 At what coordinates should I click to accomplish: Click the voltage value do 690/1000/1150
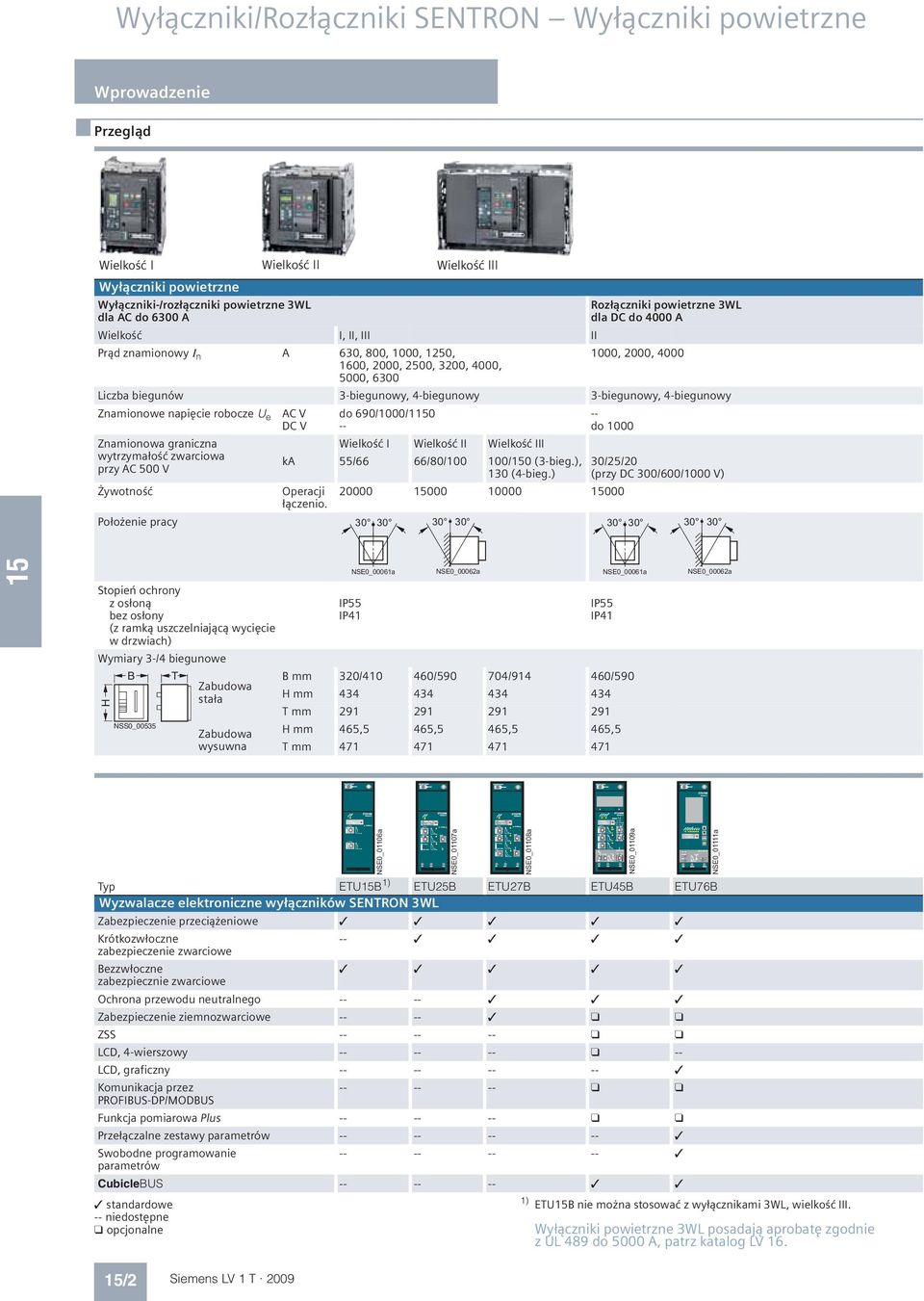point(387,414)
